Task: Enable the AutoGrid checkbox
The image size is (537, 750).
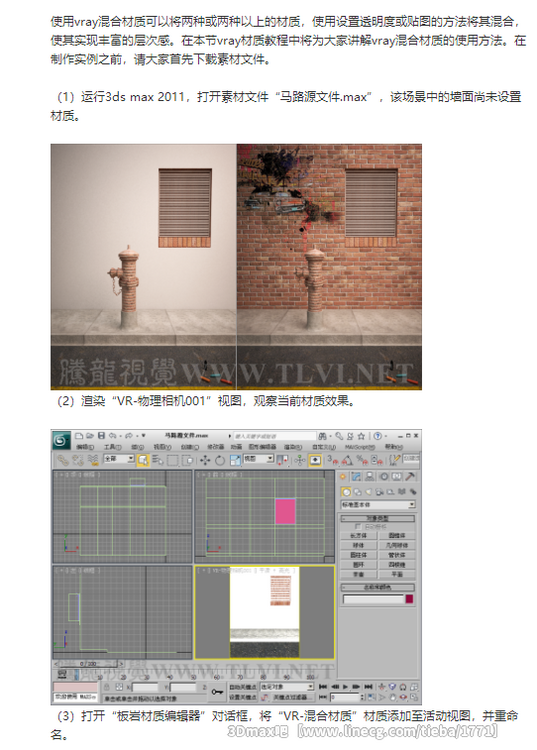Action: click(x=358, y=527)
